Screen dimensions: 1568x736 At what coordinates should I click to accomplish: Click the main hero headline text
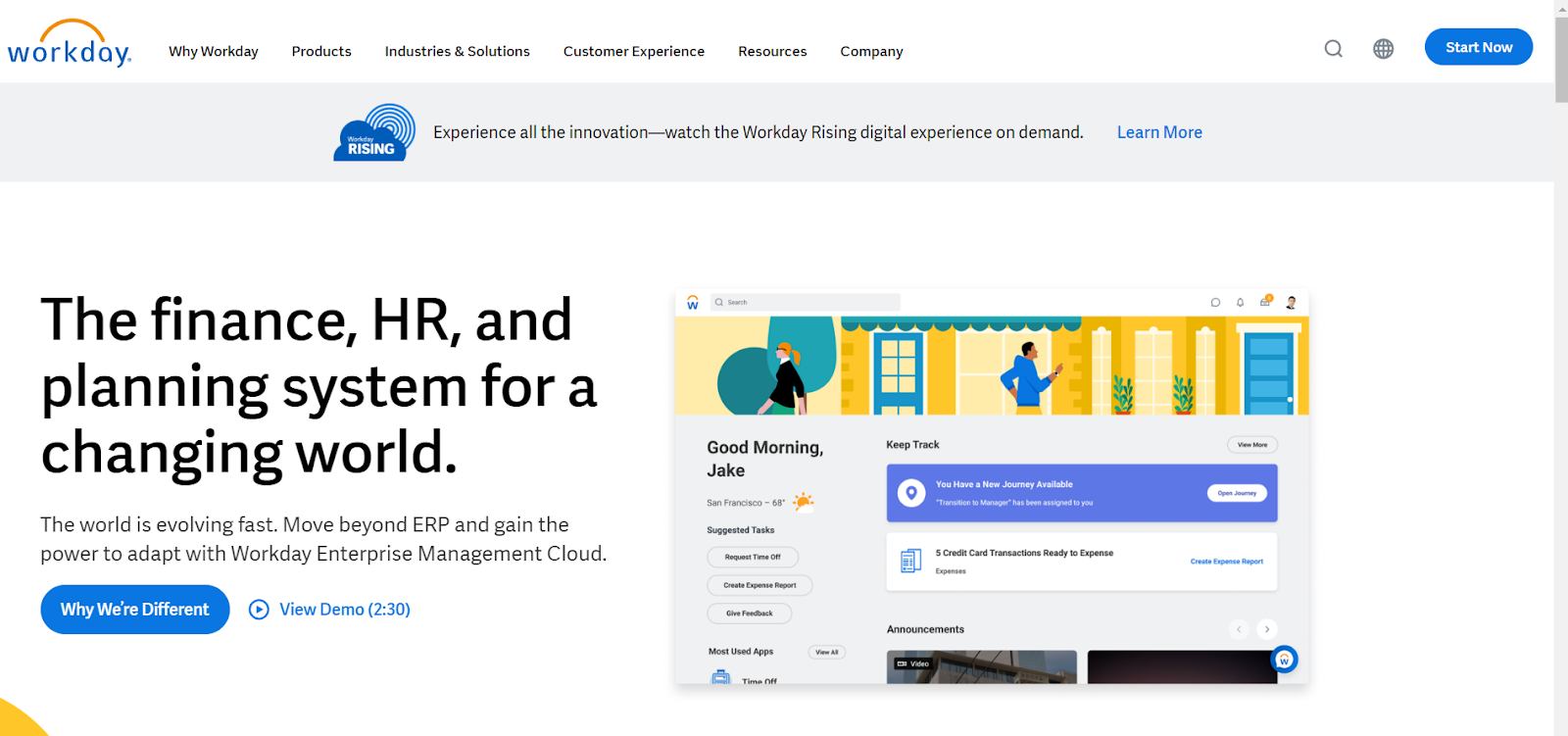tap(318, 386)
